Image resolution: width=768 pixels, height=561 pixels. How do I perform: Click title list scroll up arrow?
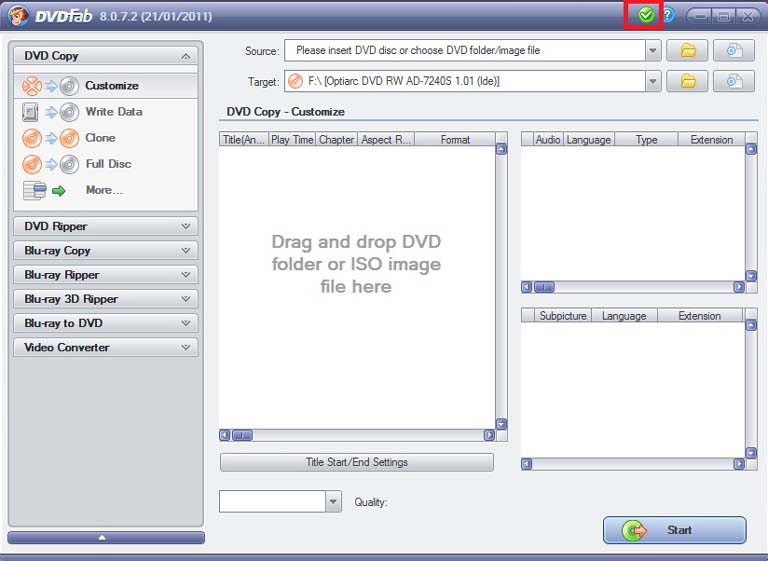pos(501,149)
